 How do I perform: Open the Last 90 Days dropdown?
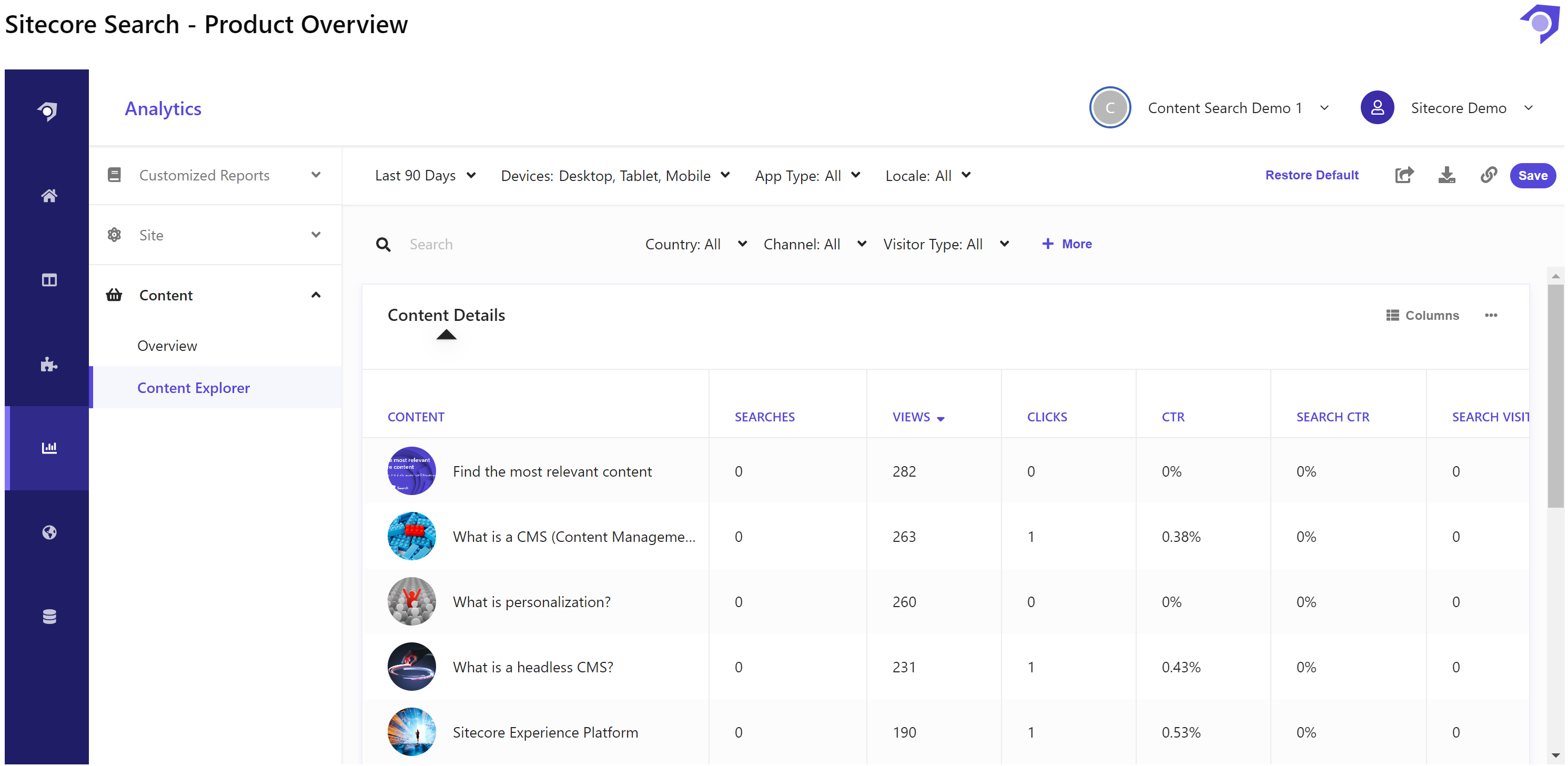click(425, 175)
